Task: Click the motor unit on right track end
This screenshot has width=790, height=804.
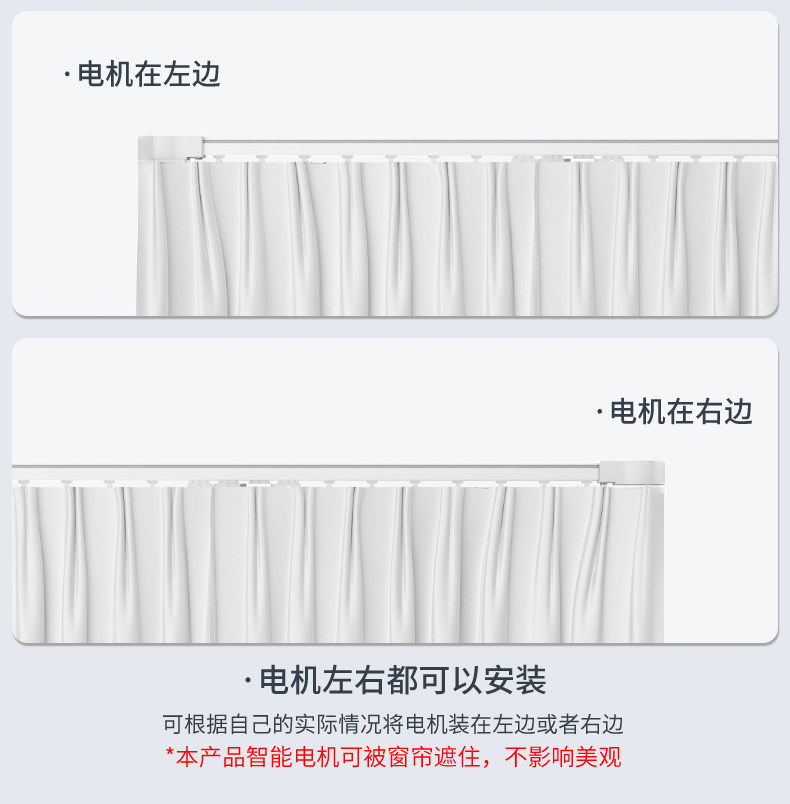Action: (x=632, y=472)
